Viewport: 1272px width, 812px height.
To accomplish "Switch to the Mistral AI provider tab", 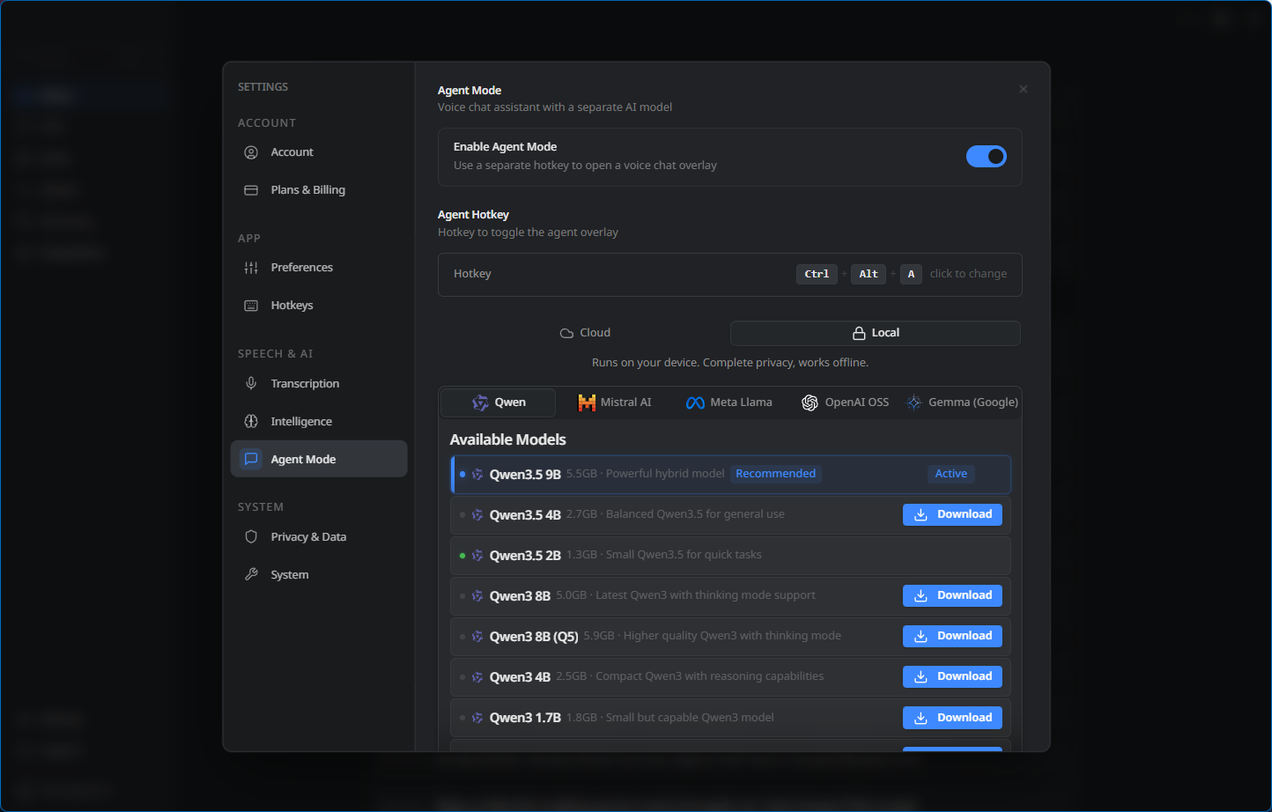I will coord(614,402).
